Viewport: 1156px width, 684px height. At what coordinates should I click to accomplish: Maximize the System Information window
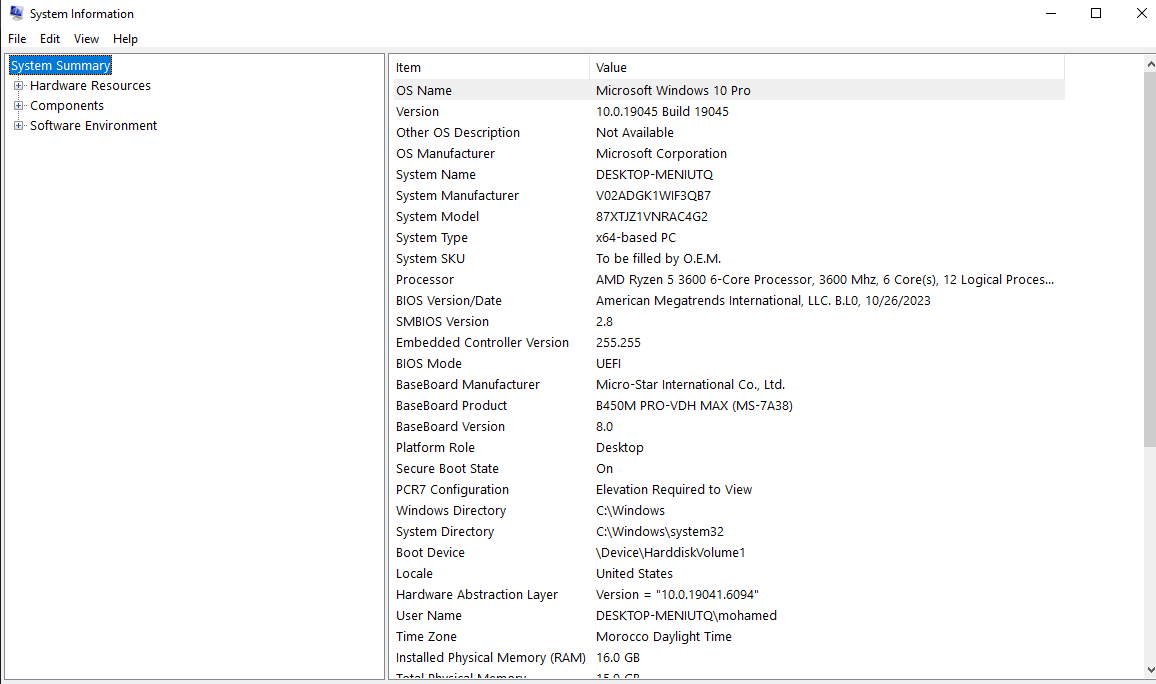(1096, 13)
